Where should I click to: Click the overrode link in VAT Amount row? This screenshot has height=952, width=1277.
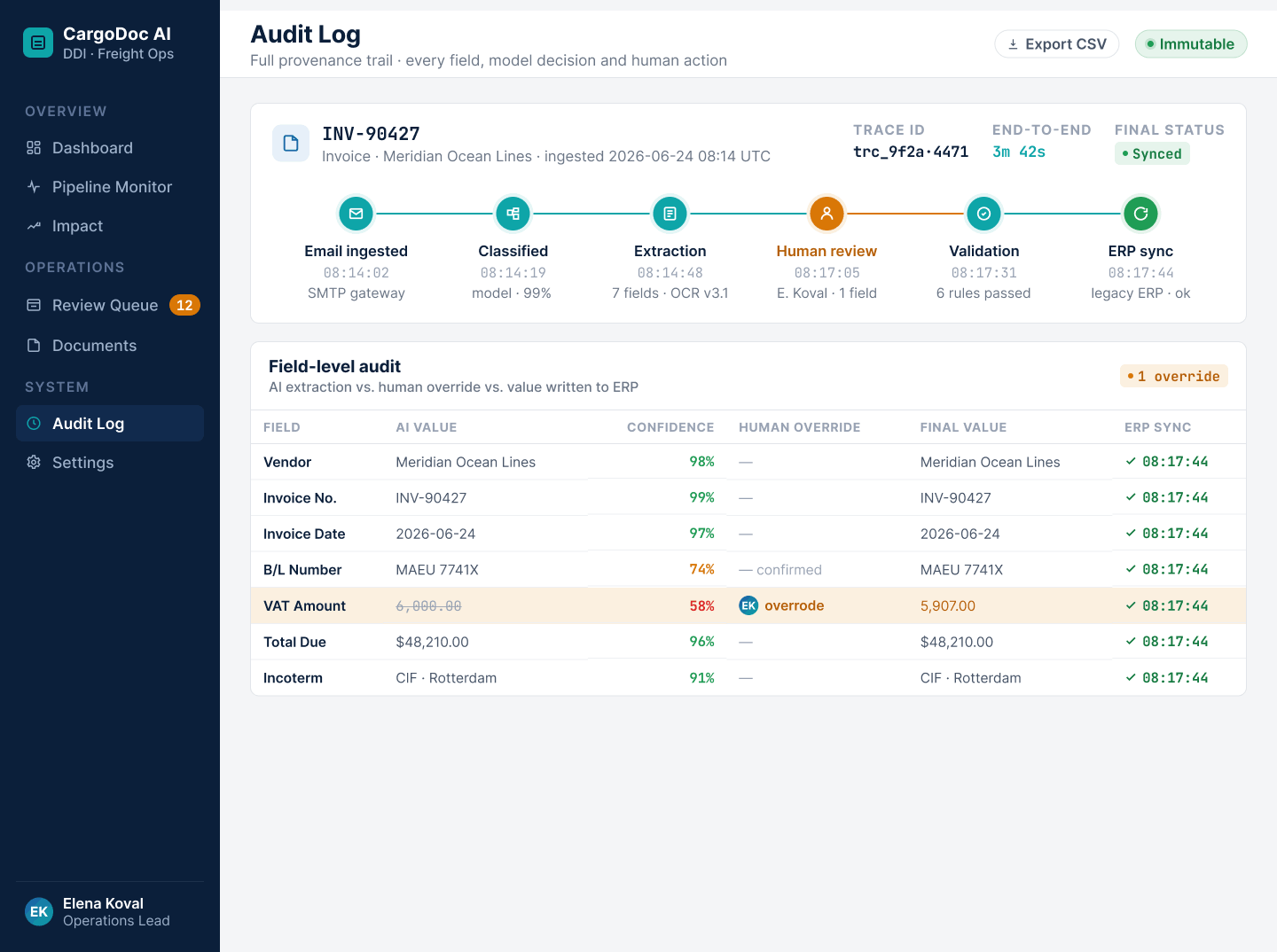795,605
